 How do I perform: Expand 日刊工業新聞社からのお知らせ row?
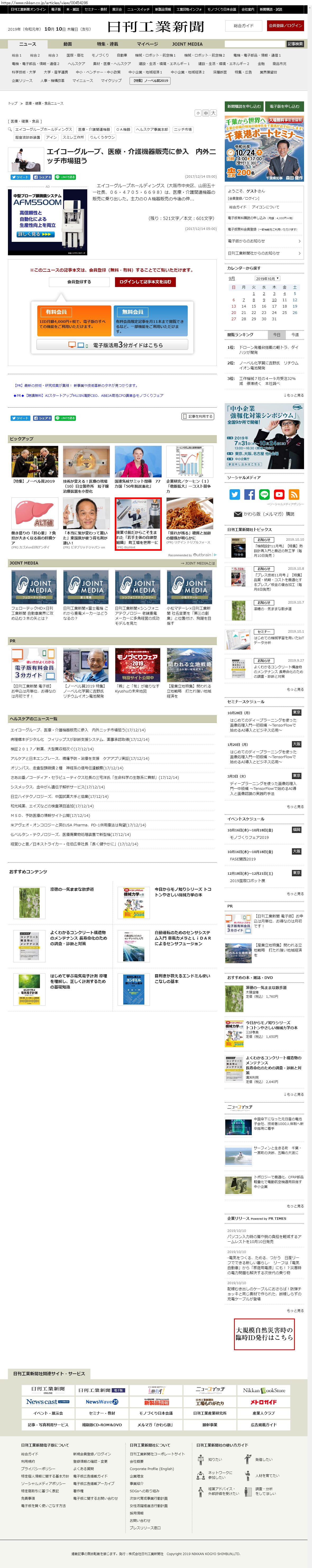(264, 253)
